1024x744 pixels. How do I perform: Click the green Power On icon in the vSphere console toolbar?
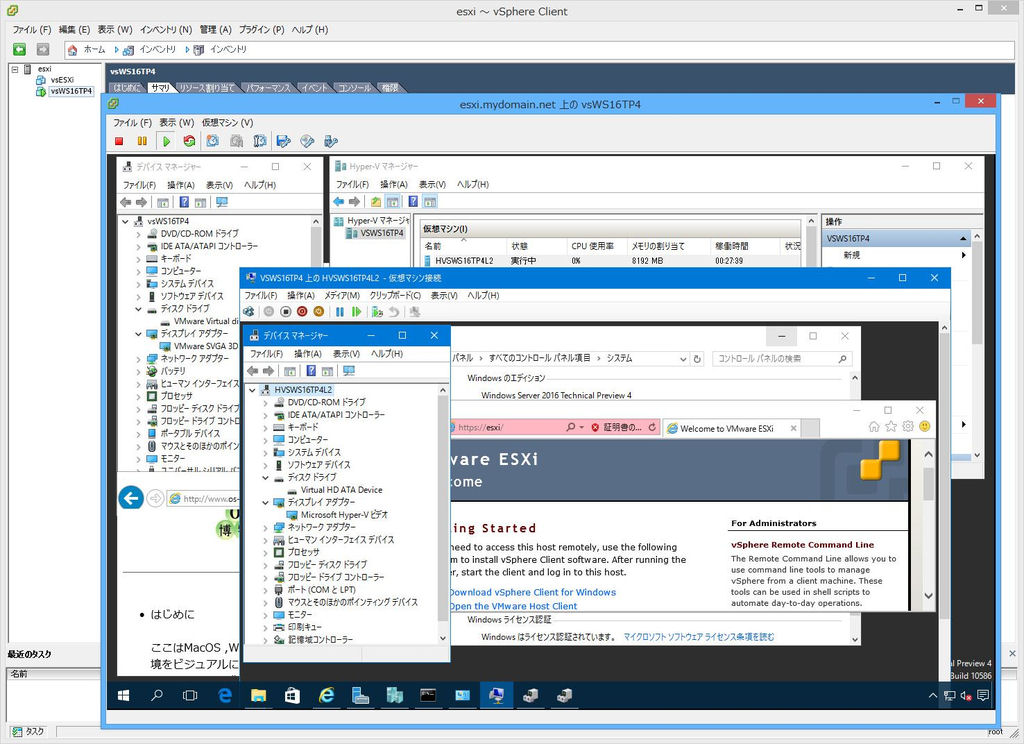[x=167, y=141]
